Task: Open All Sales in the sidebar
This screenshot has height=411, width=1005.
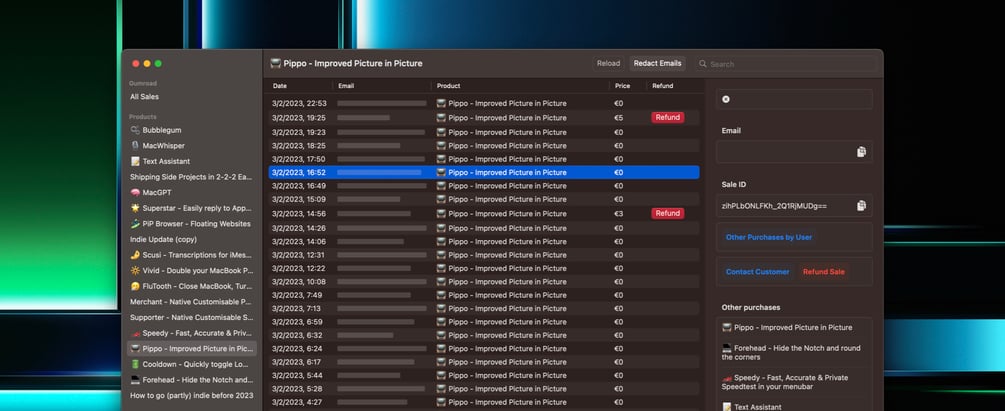Action: coord(144,97)
